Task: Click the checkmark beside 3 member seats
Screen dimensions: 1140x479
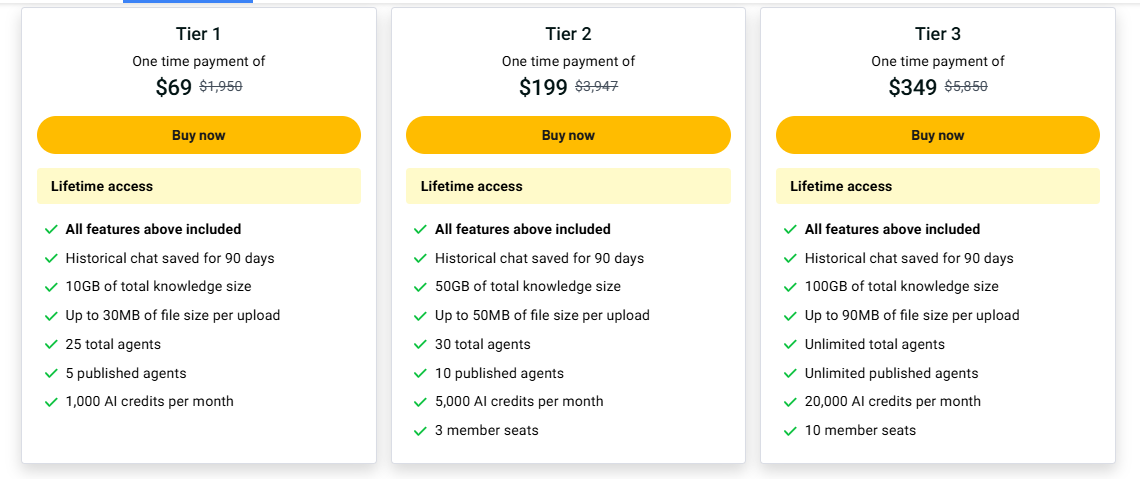Action: [421, 431]
